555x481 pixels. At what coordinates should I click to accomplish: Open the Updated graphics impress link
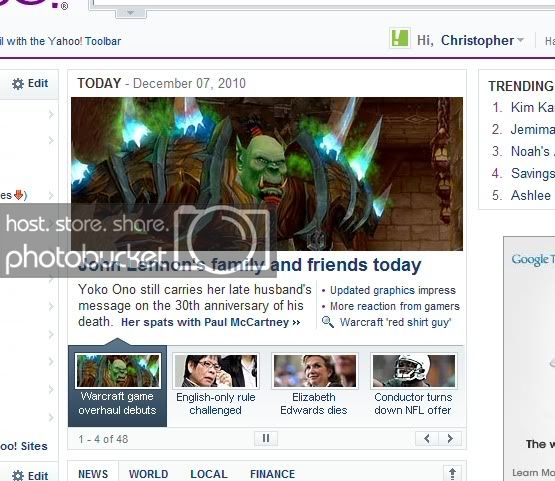(393, 290)
